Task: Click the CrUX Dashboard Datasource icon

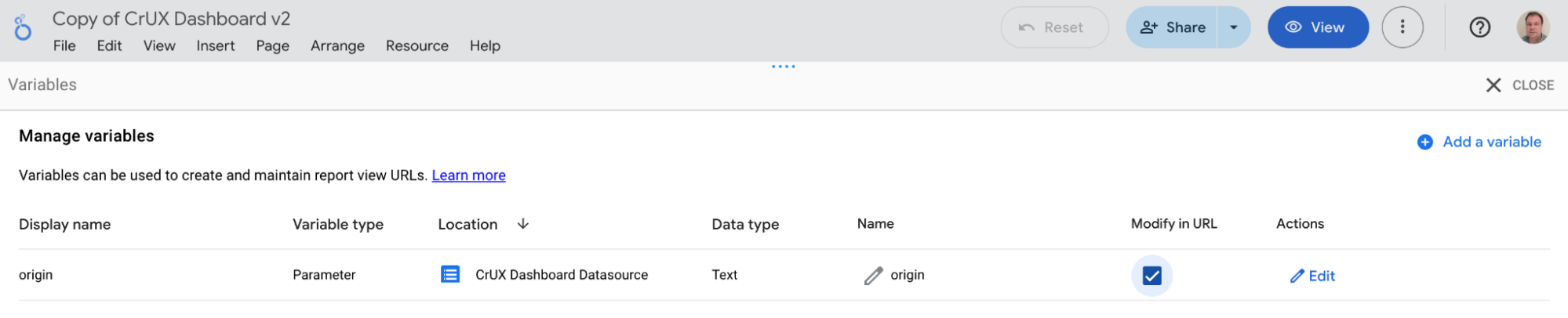Action: pos(450,275)
